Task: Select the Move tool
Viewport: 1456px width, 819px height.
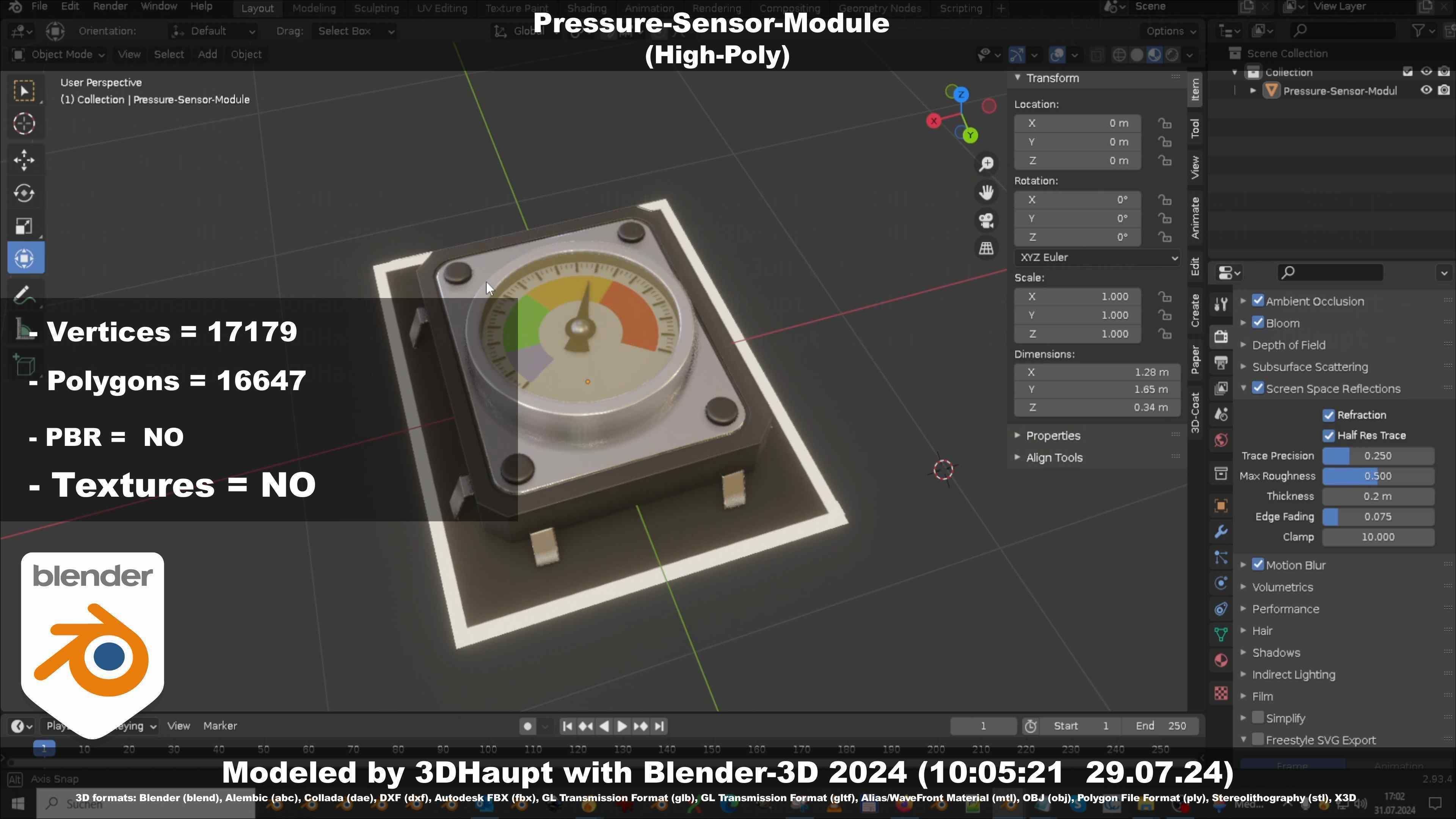Action: (24, 160)
